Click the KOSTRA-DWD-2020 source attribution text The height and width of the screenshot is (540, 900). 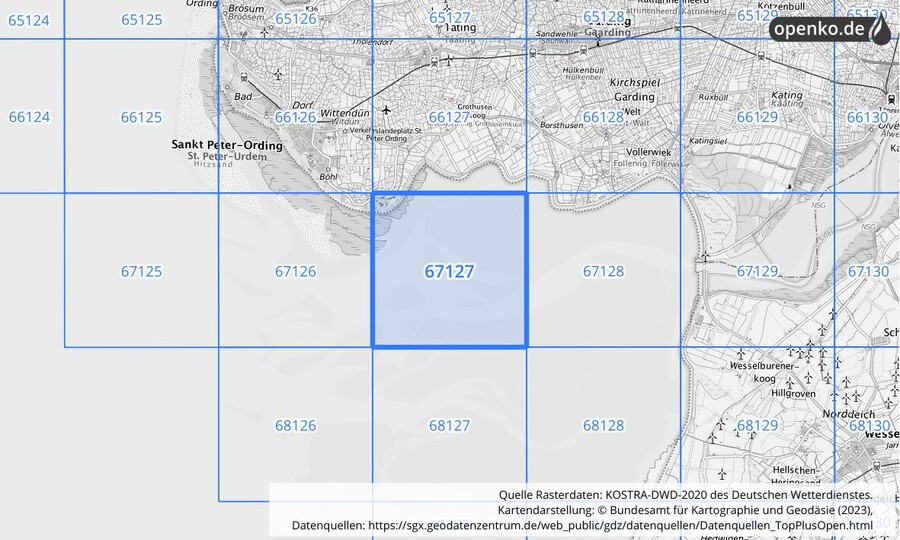pos(685,495)
